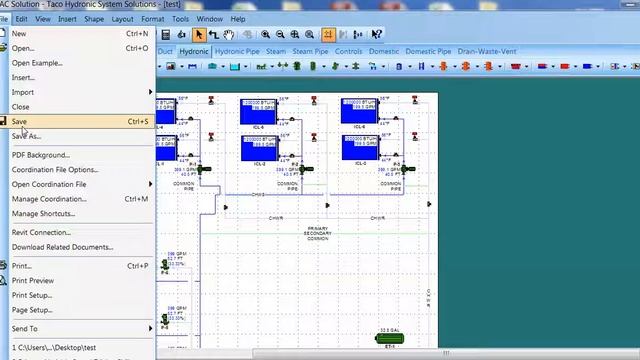Choose Manage Coordination... menu entry

[x=78, y=199]
